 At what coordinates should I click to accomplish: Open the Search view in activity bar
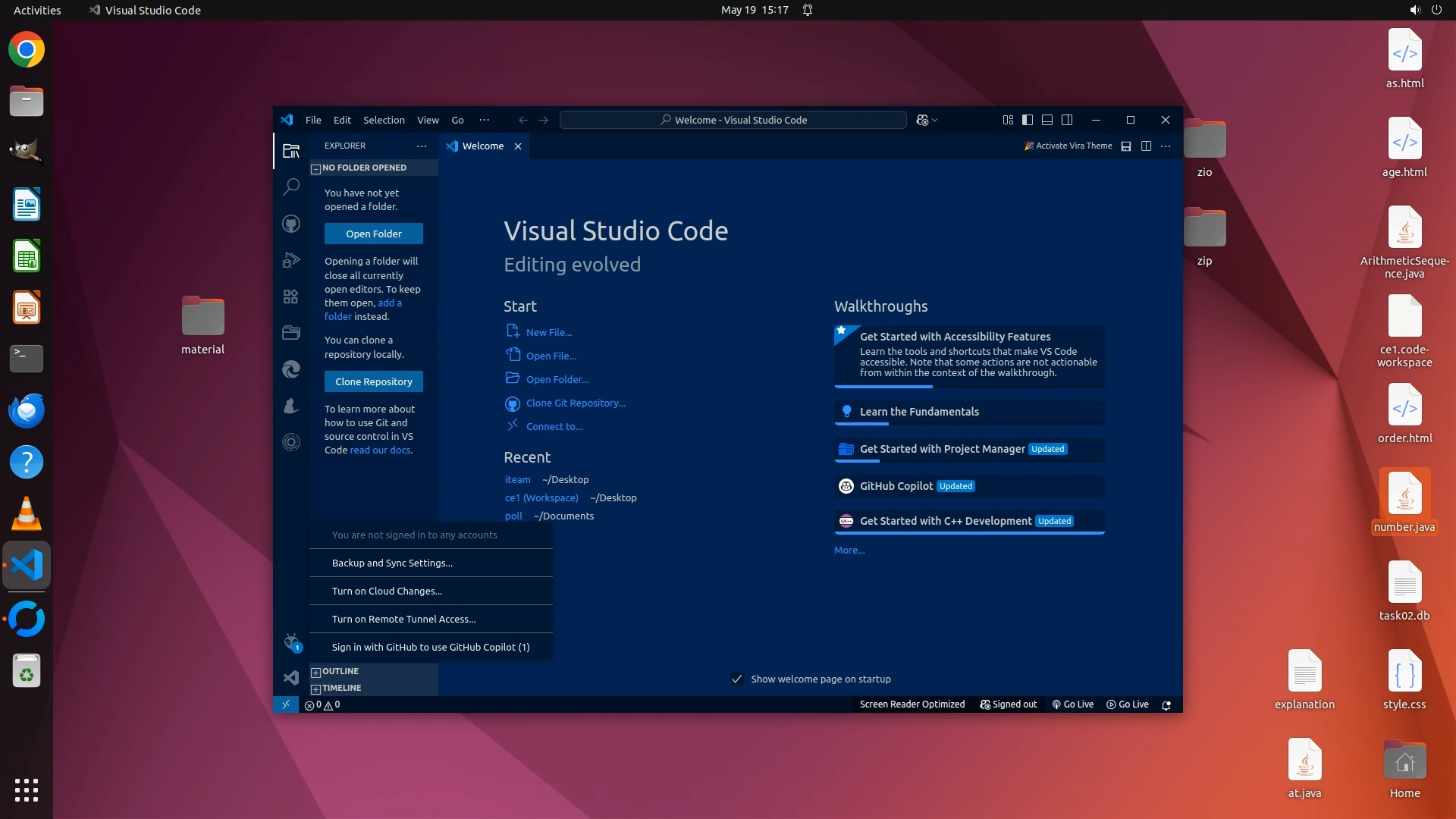(x=291, y=187)
